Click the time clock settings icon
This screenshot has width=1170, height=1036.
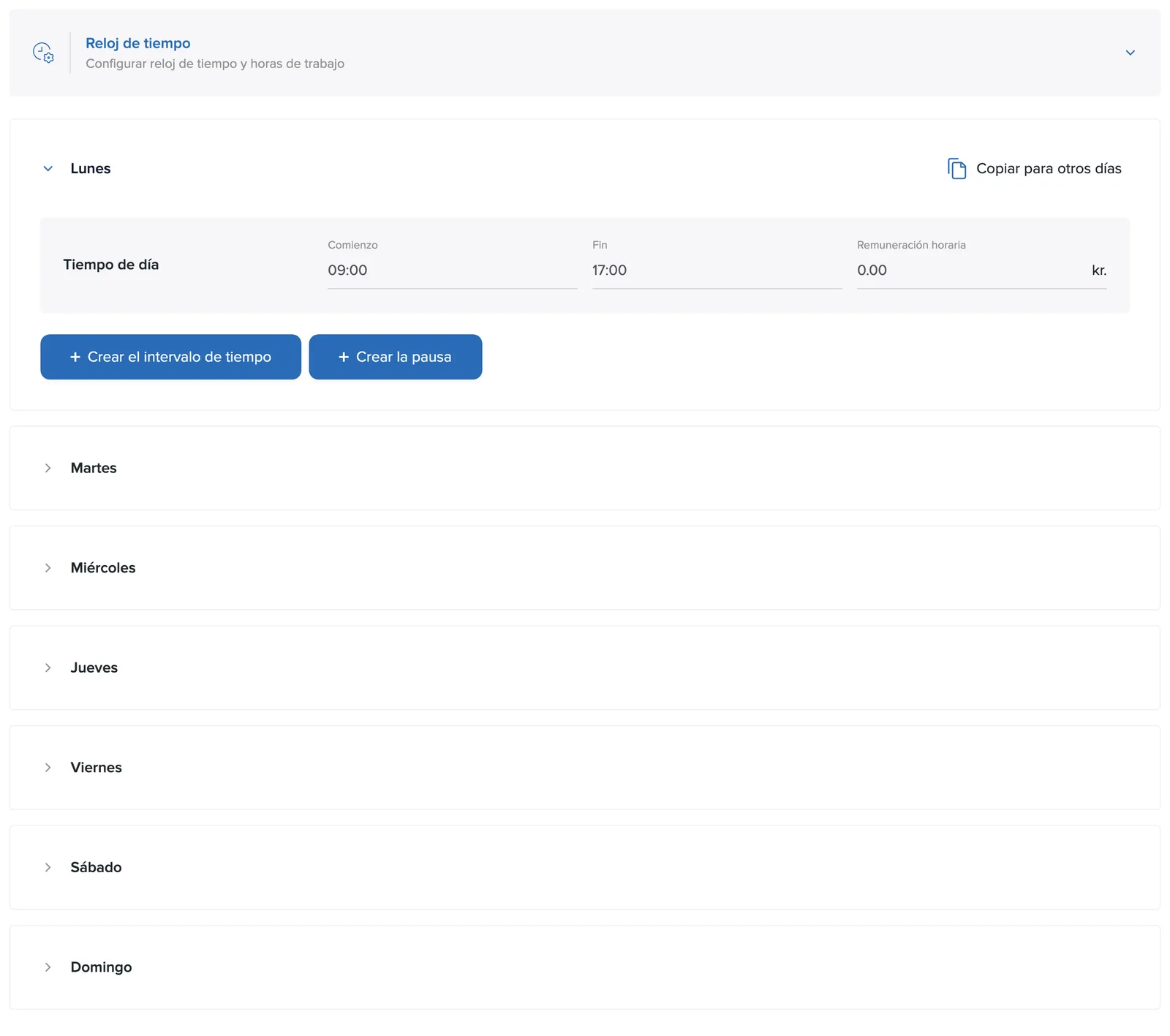[43, 53]
